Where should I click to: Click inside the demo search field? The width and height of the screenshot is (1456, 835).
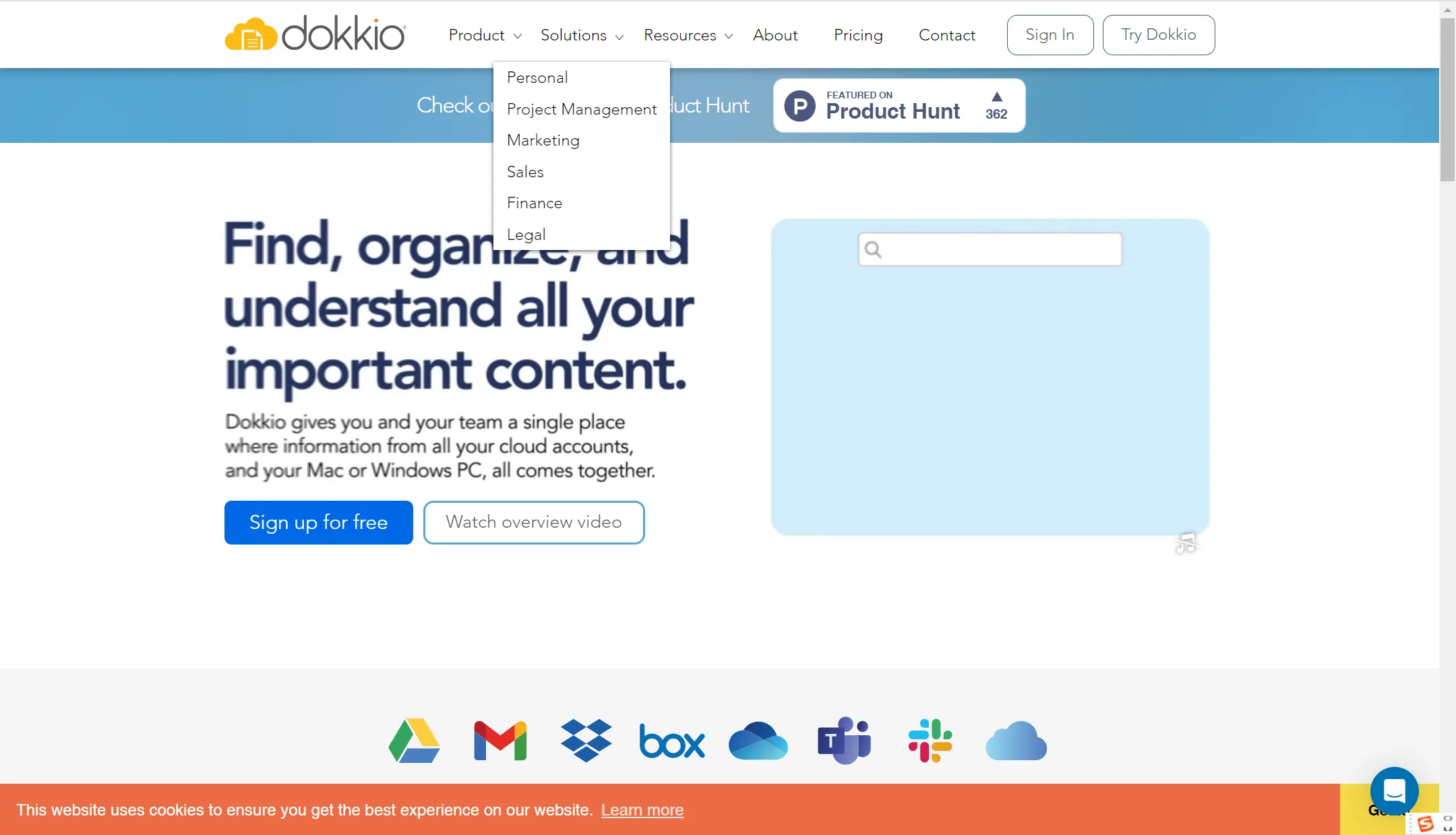(990, 249)
